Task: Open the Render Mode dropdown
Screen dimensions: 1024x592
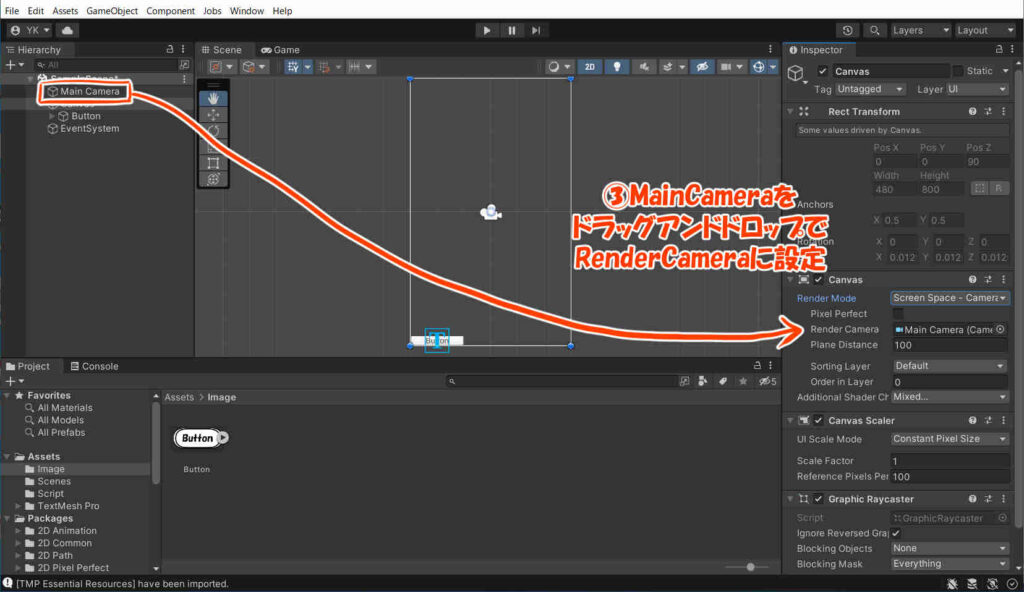Action: coord(950,298)
